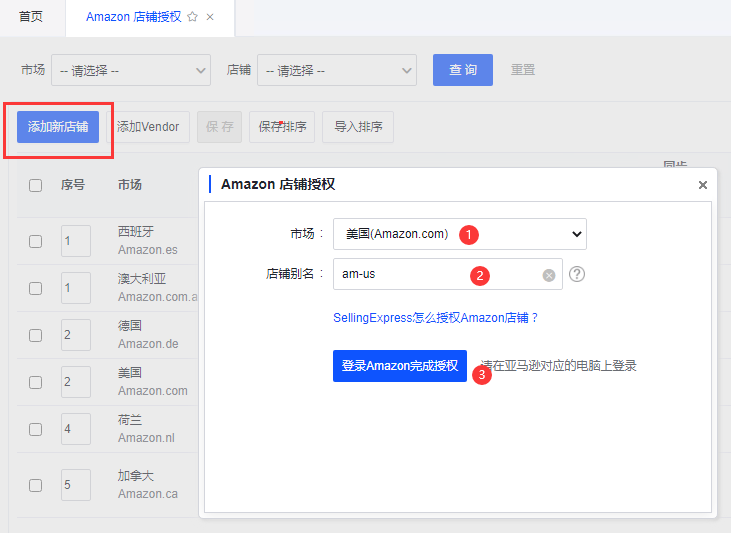Click the disabled 保存 button
731x533 pixels.
[x=219, y=127]
